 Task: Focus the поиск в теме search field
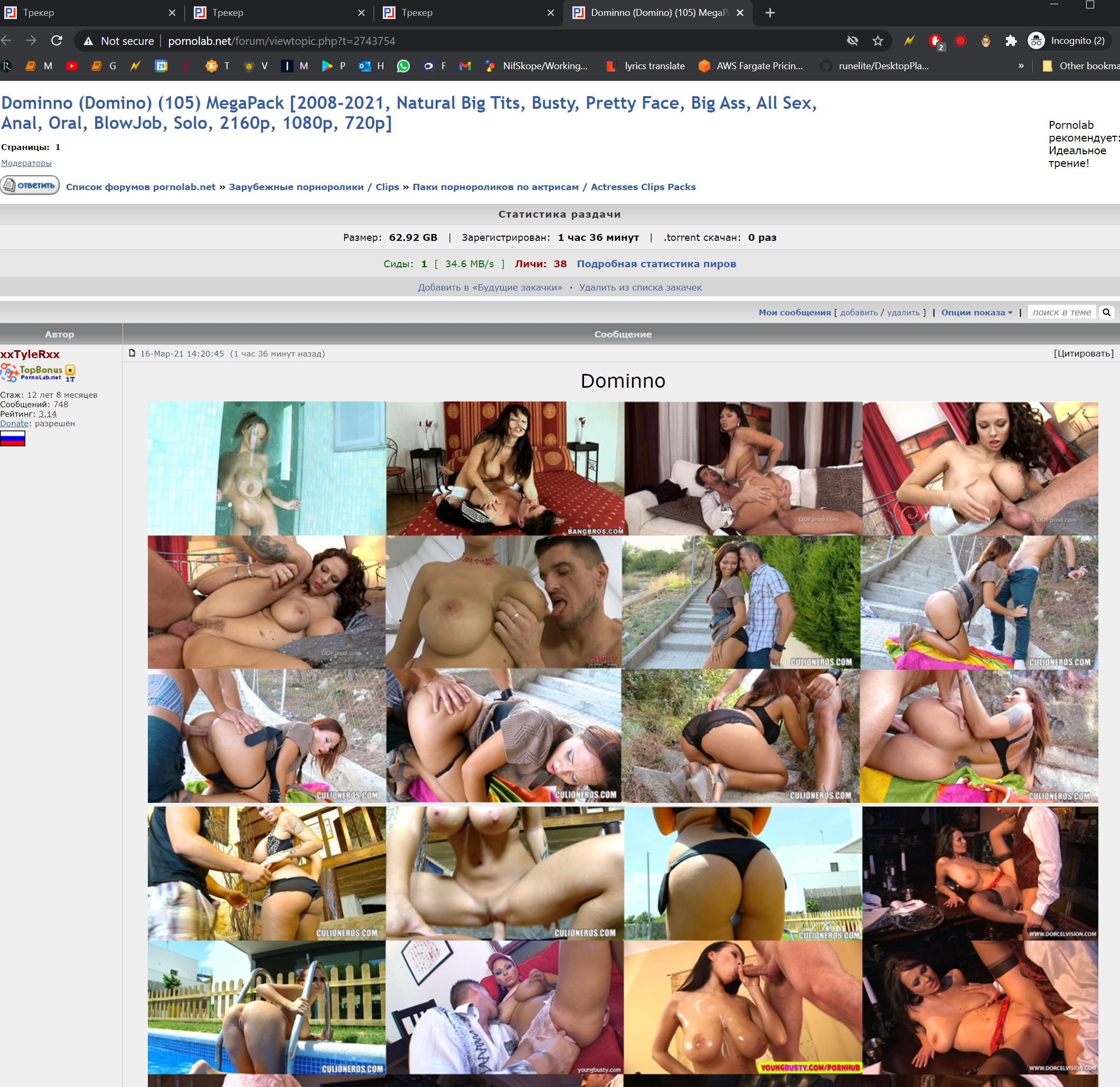[1062, 312]
